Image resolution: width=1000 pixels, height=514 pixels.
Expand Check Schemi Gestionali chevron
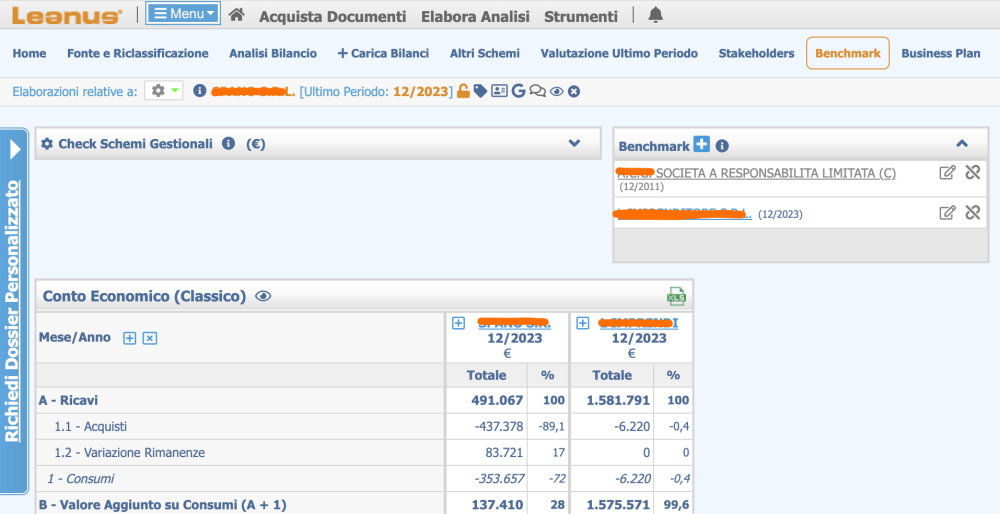pyautogui.click(x=575, y=143)
